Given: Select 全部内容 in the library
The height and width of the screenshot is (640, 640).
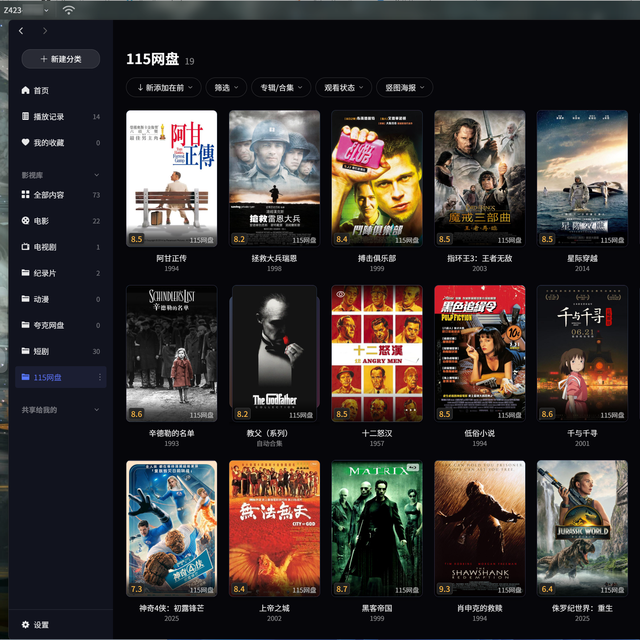Looking at the screenshot, I should pos(60,195).
